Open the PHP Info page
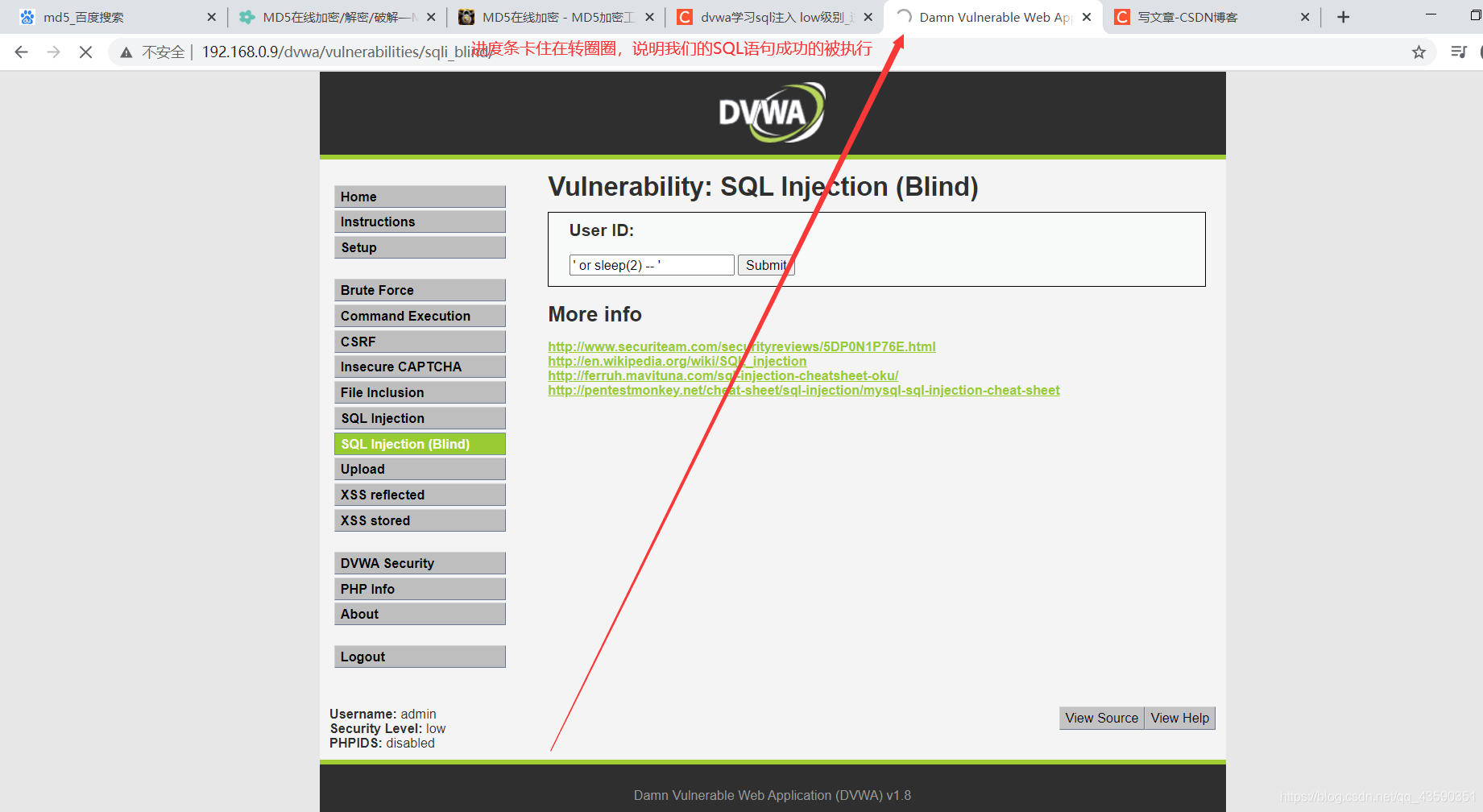Screen dimensions: 1483x812 [420, 589]
